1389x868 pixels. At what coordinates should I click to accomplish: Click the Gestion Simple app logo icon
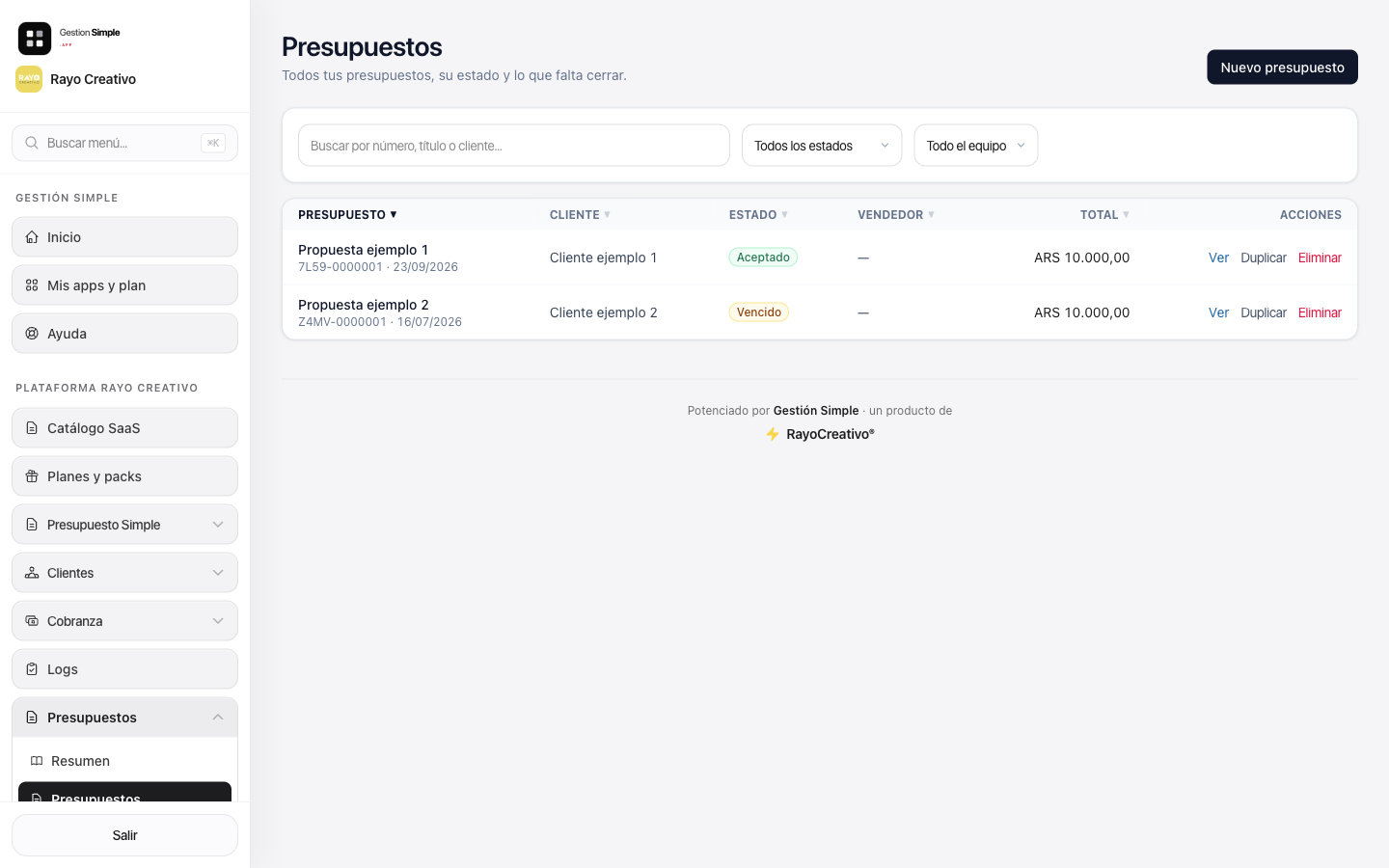[35, 39]
